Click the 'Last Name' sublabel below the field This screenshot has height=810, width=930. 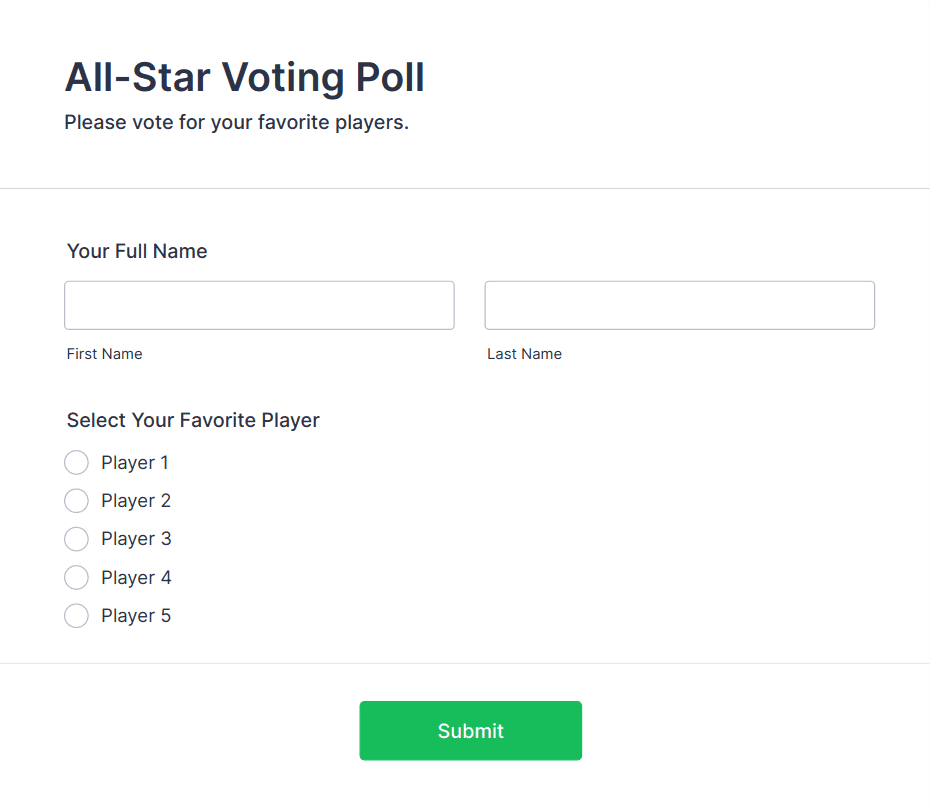524,354
